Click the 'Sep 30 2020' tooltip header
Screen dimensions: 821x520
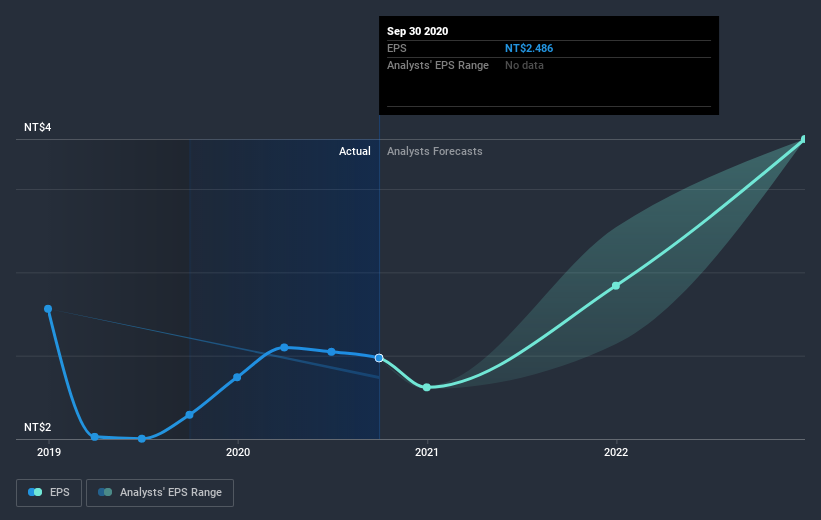point(418,31)
